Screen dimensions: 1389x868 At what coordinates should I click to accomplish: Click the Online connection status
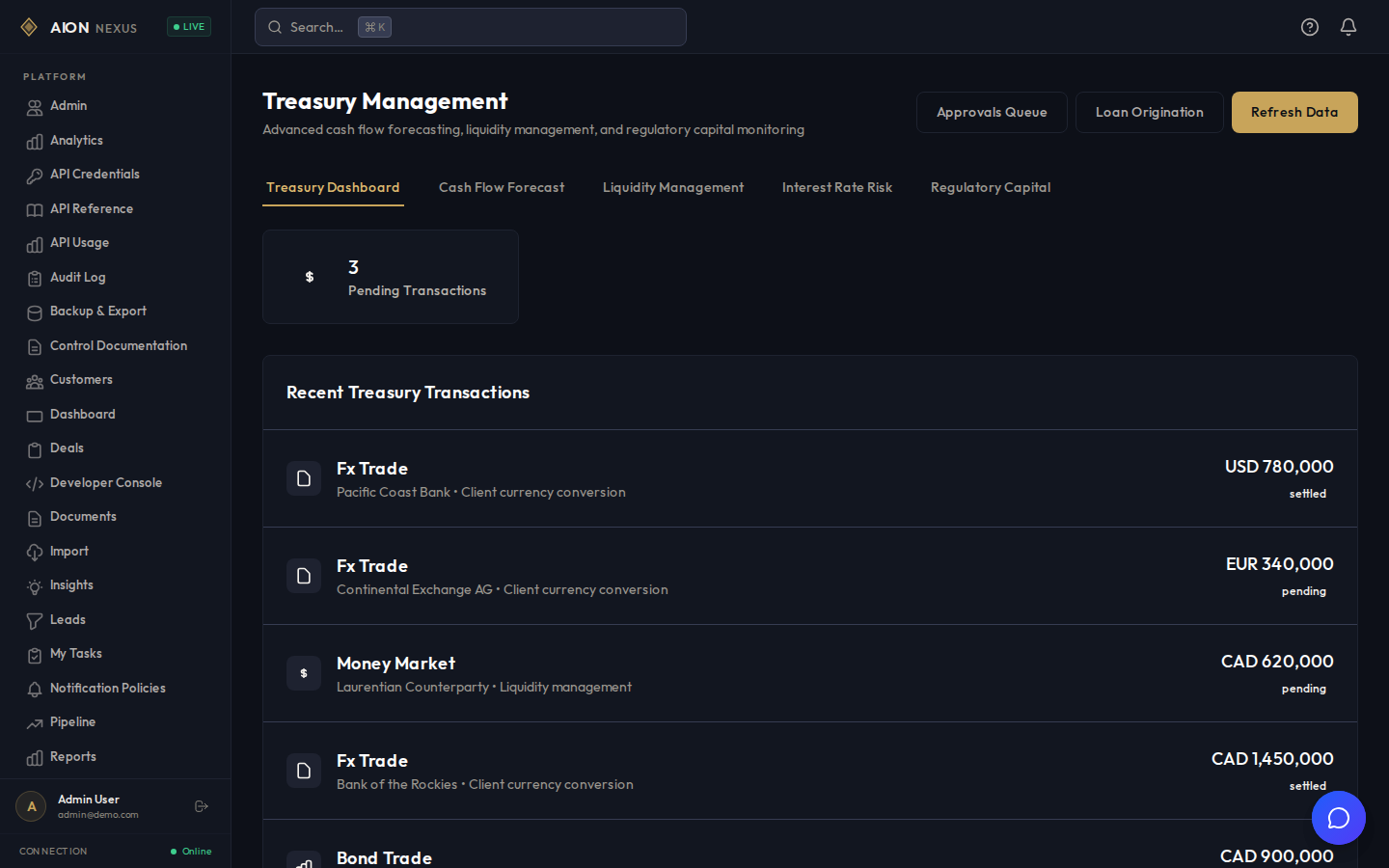pyautogui.click(x=191, y=852)
